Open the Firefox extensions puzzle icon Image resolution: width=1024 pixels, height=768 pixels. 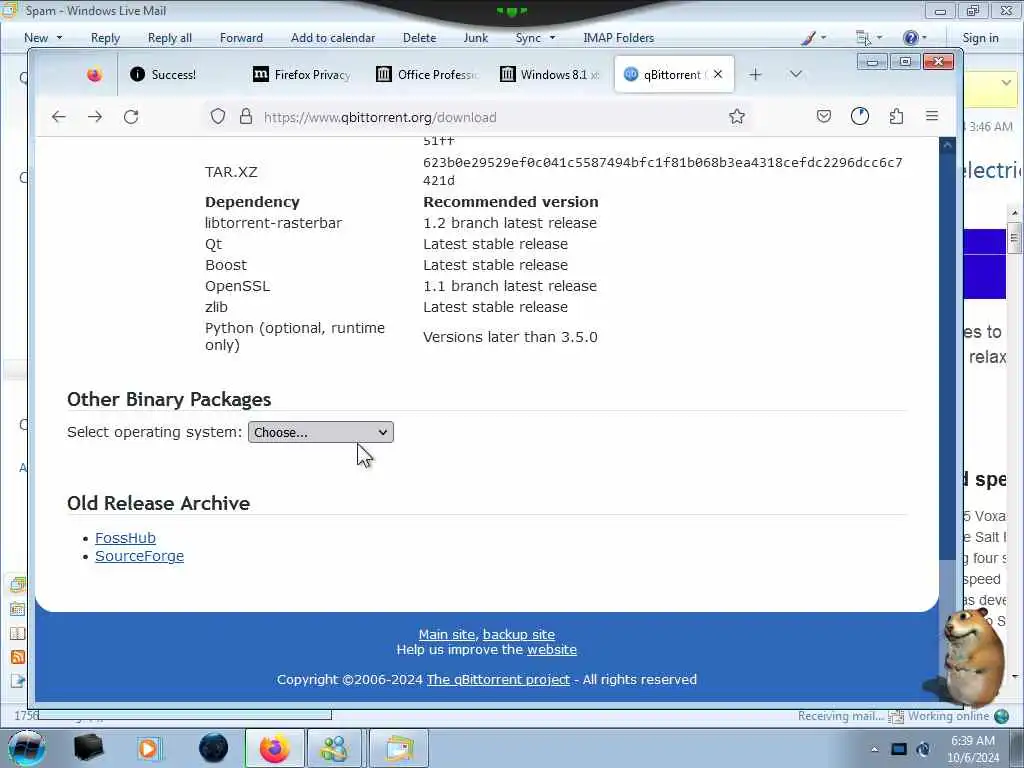[896, 117]
